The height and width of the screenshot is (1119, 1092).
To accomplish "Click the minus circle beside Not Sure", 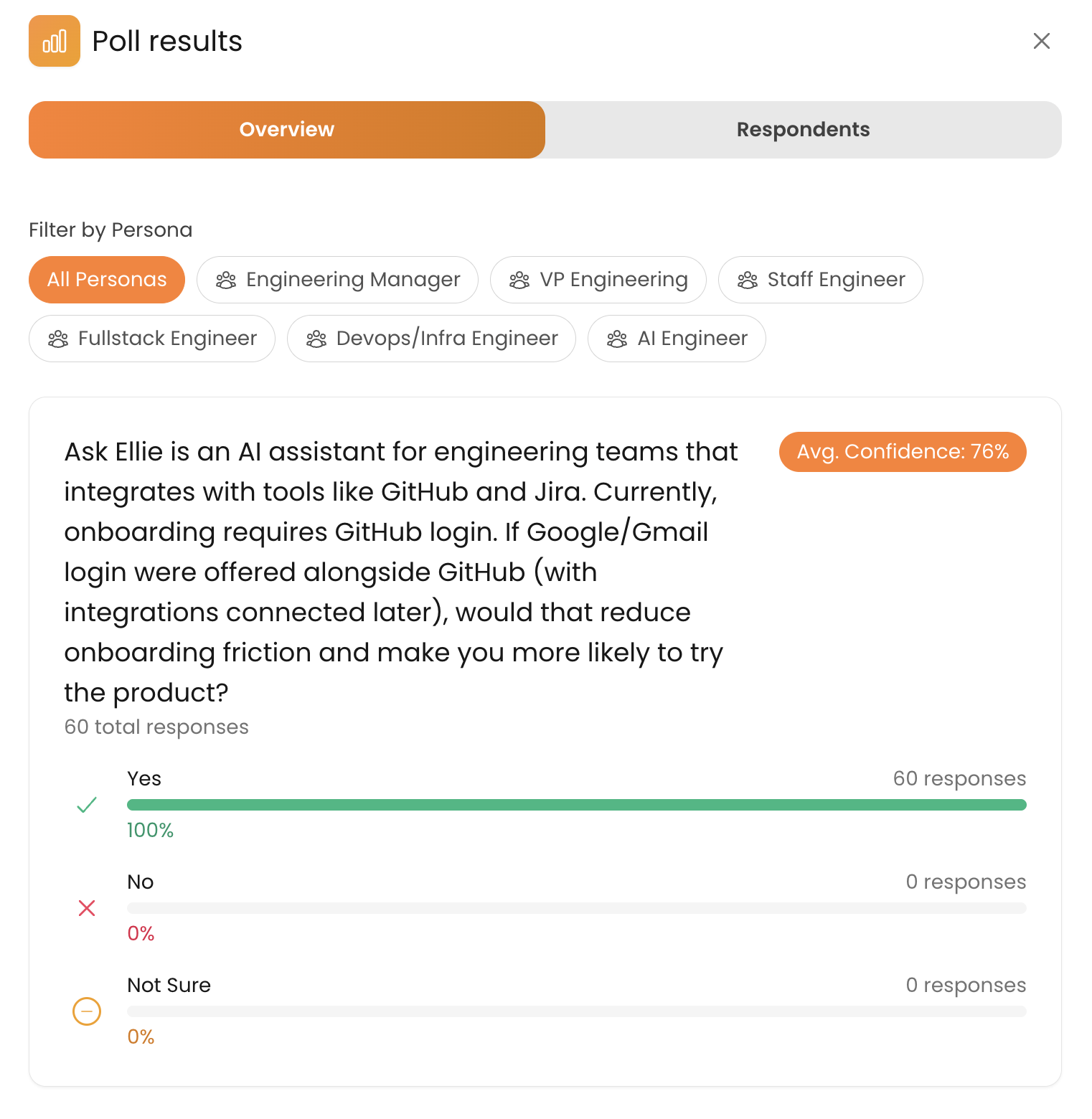I will pyautogui.click(x=86, y=1011).
